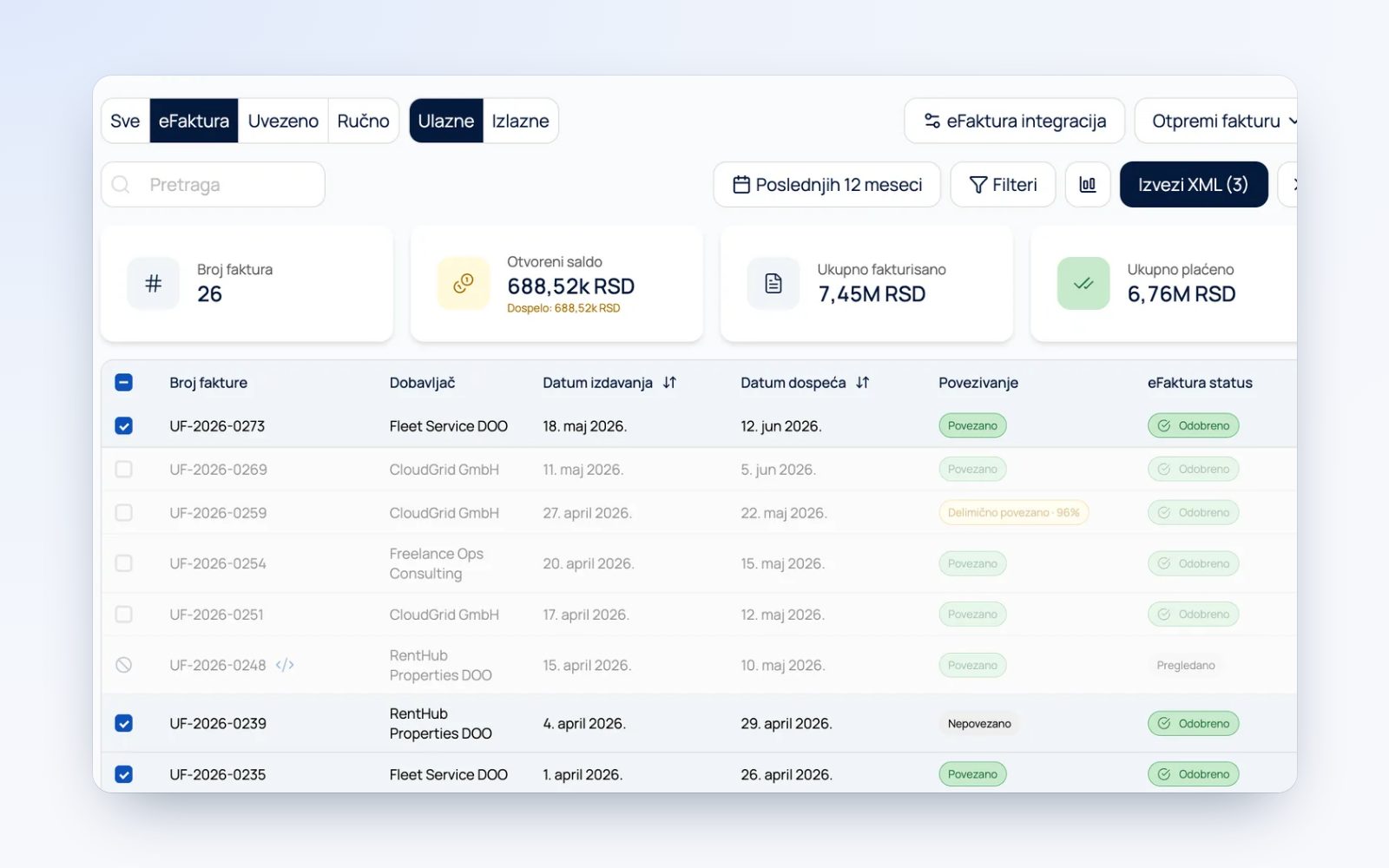Focus the Pretraga search field
Screen dimensions: 1389x868
pyautogui.click(x=213, y=184)
